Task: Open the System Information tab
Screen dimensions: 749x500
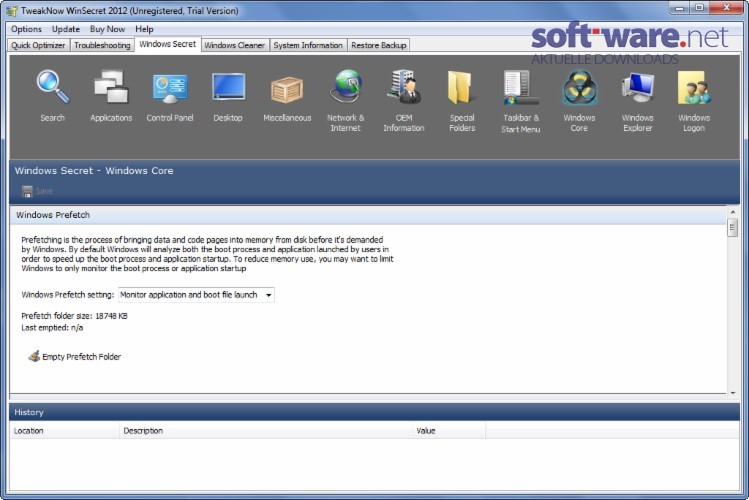Action: tap(308, 45)
